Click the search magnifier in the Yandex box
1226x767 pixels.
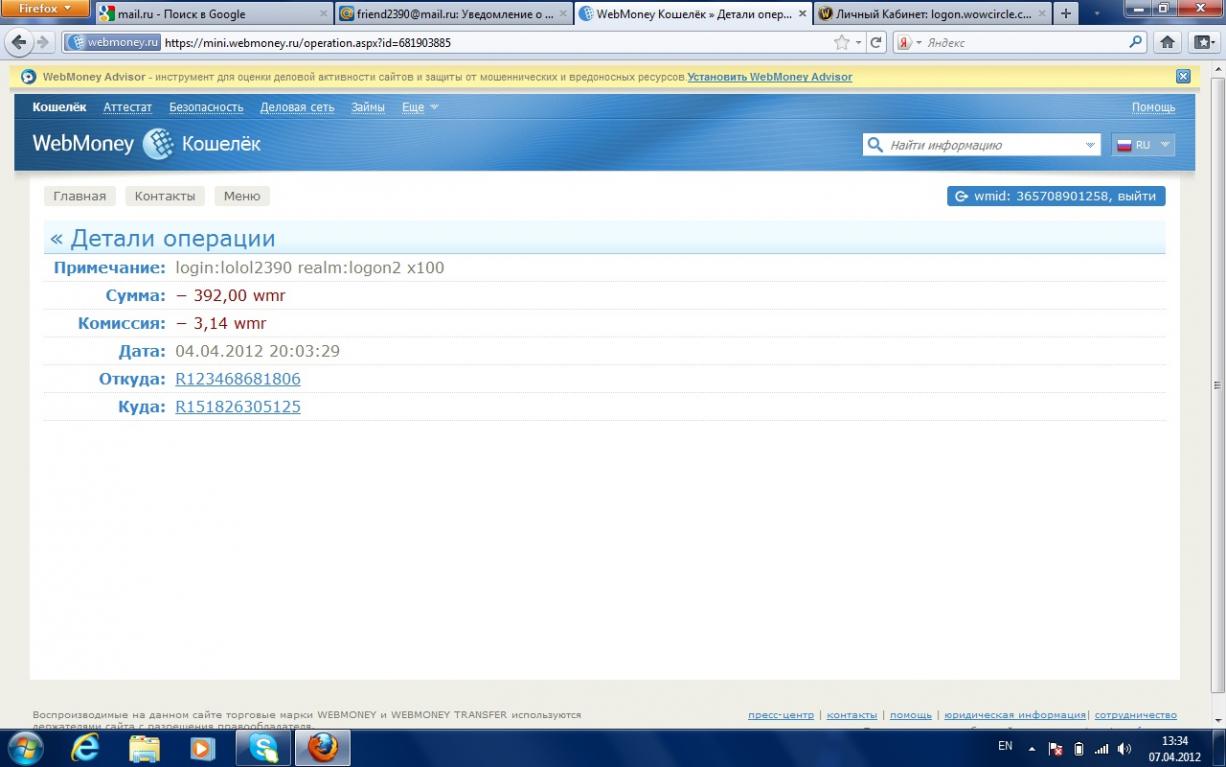click(x=1136, y=43)
